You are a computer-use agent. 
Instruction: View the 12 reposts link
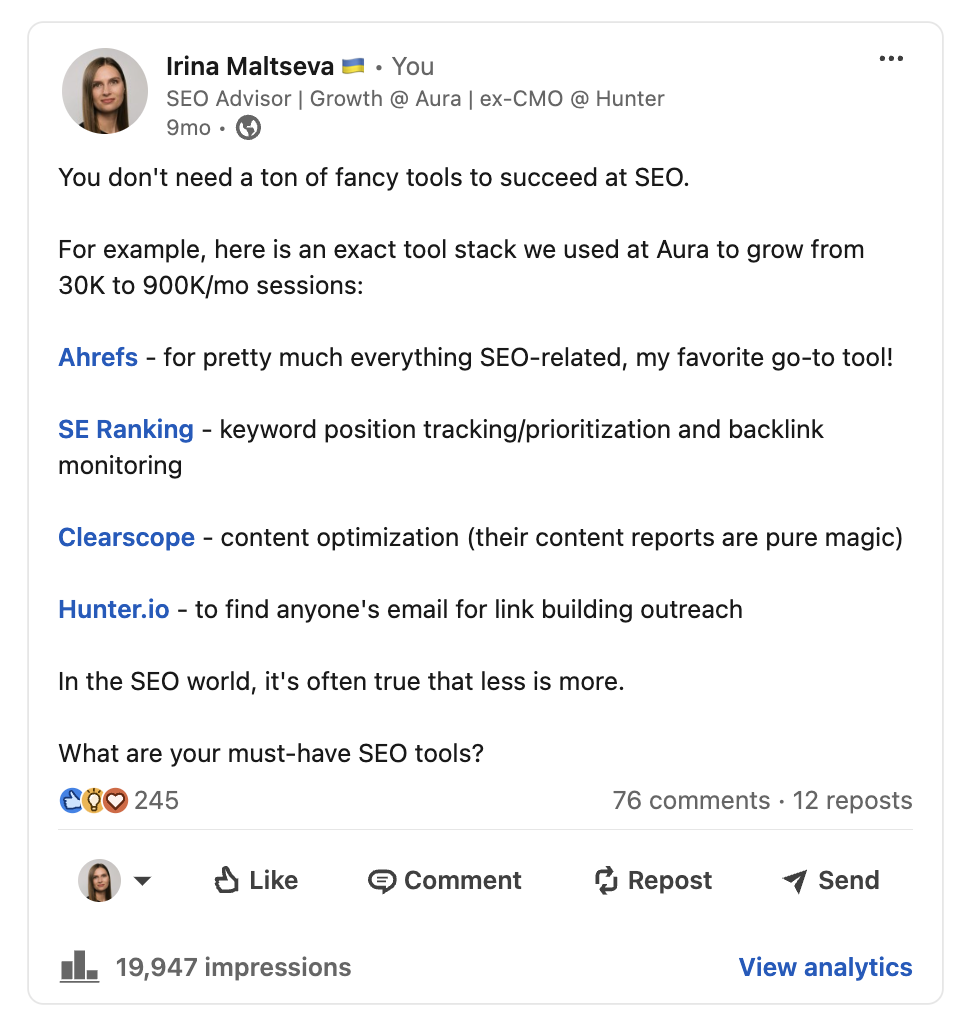pyautogui.click(x=852, y=801)
